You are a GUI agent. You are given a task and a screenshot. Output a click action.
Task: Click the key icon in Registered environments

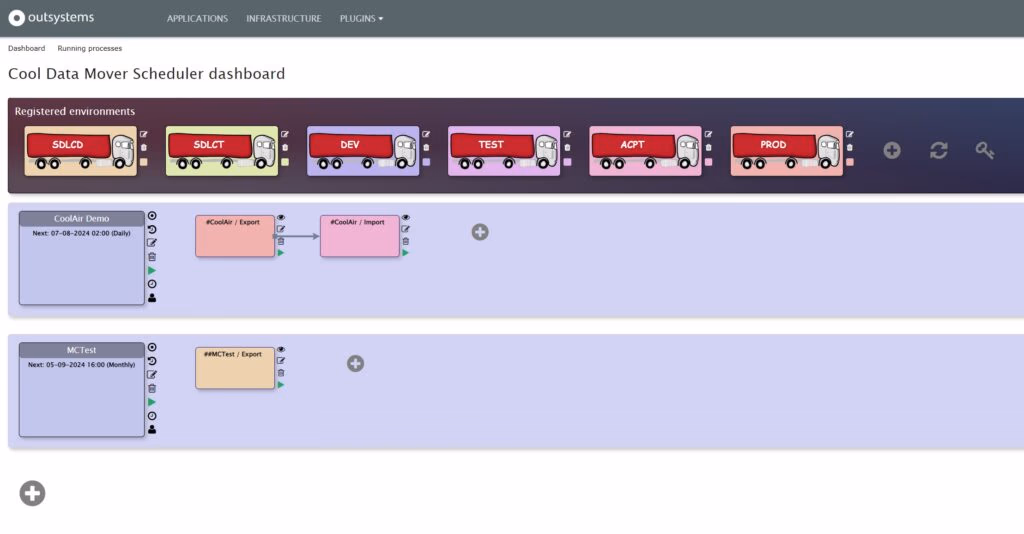[985, 150]
